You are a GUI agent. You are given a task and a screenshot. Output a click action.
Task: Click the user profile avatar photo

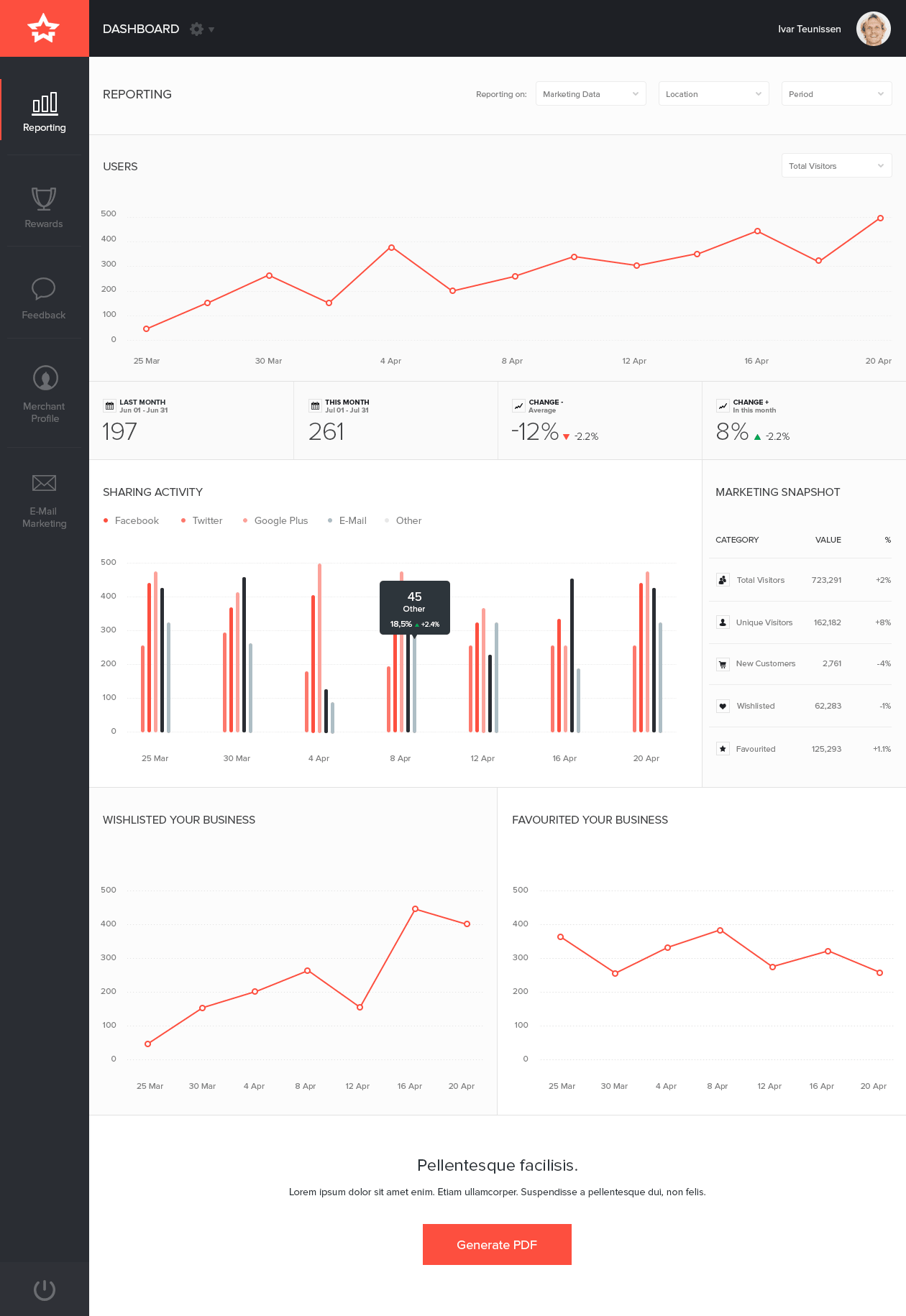pos(873,29)
